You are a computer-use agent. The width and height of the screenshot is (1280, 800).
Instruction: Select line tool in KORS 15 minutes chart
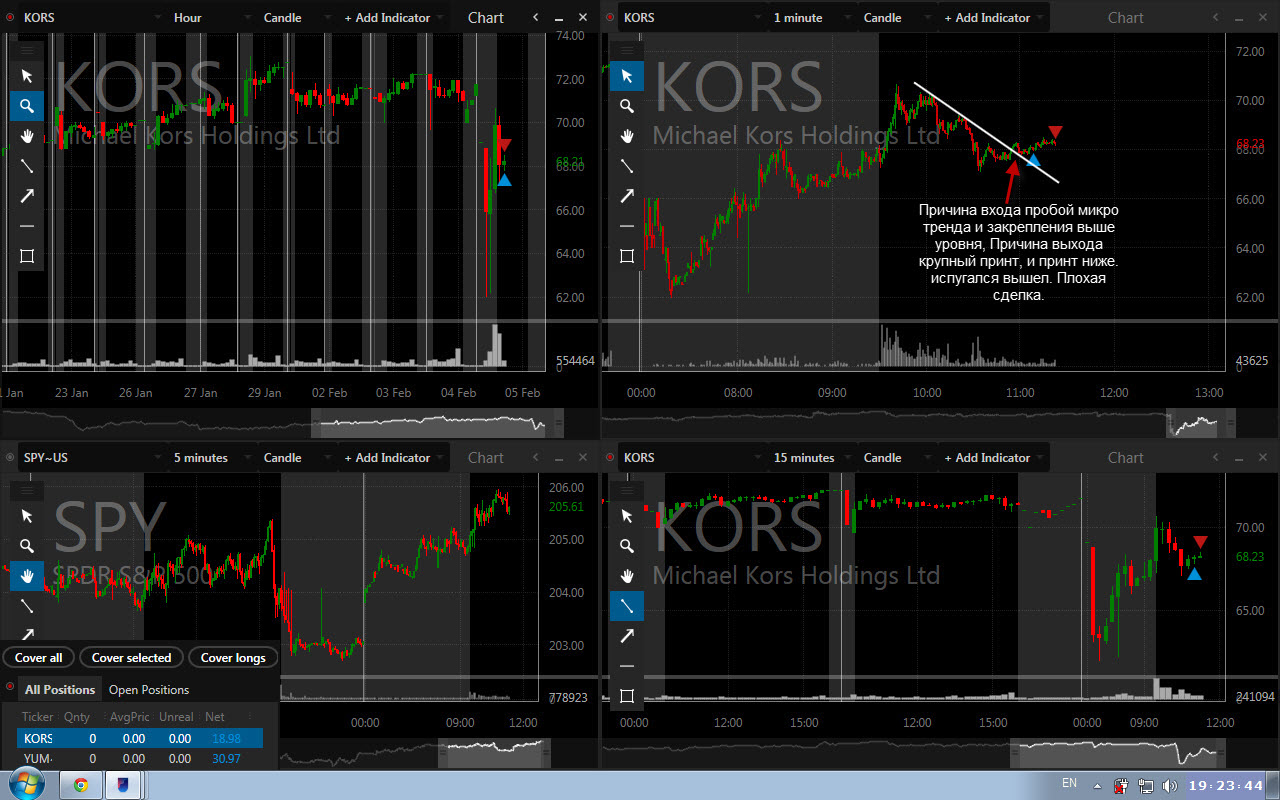[627, 606]
